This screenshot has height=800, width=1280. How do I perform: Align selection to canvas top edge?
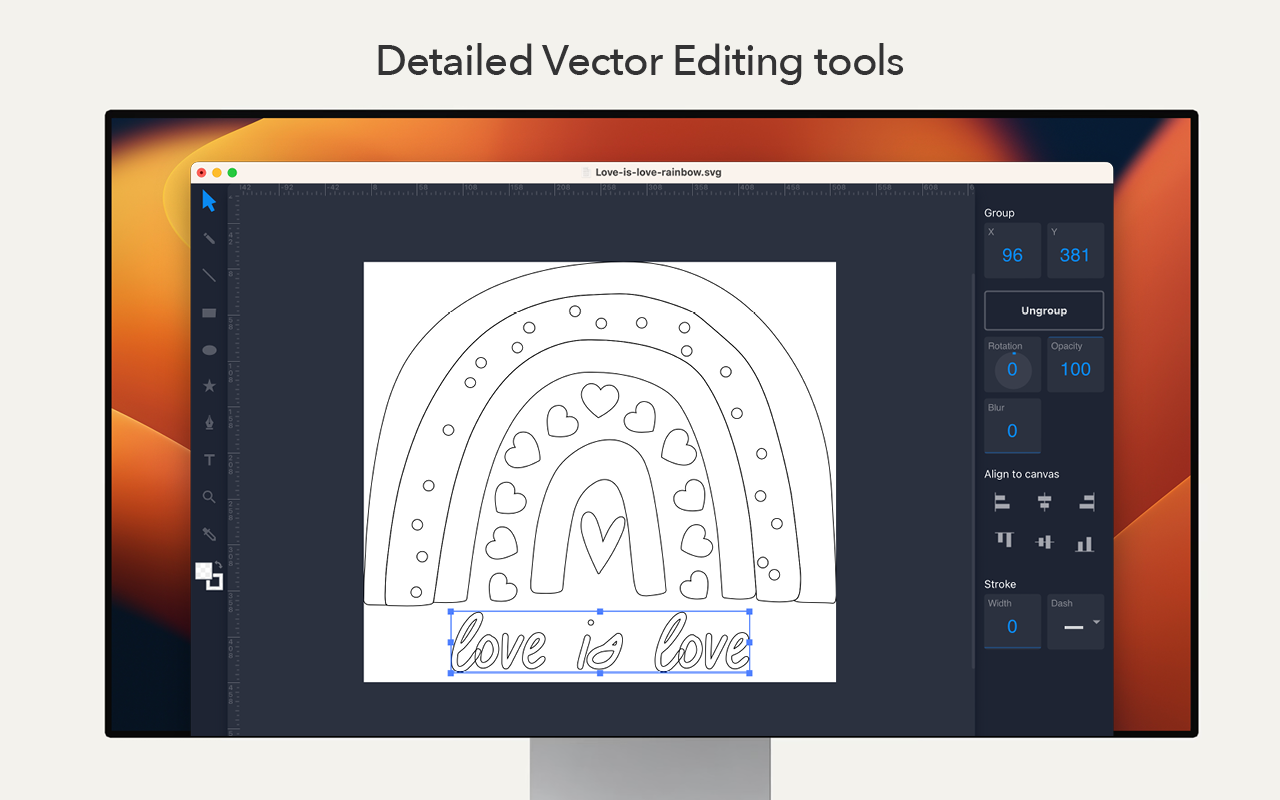(x=1004, y=540)
